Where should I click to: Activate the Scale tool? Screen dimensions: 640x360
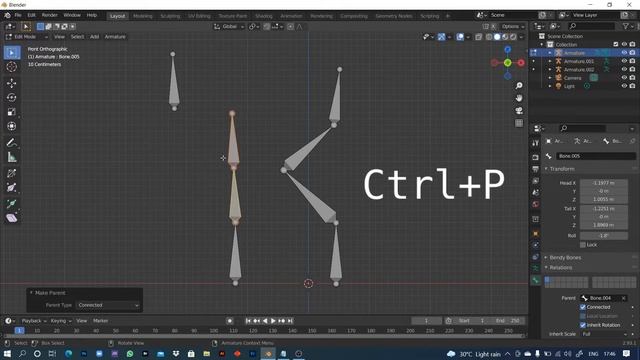tap(12, 112)
